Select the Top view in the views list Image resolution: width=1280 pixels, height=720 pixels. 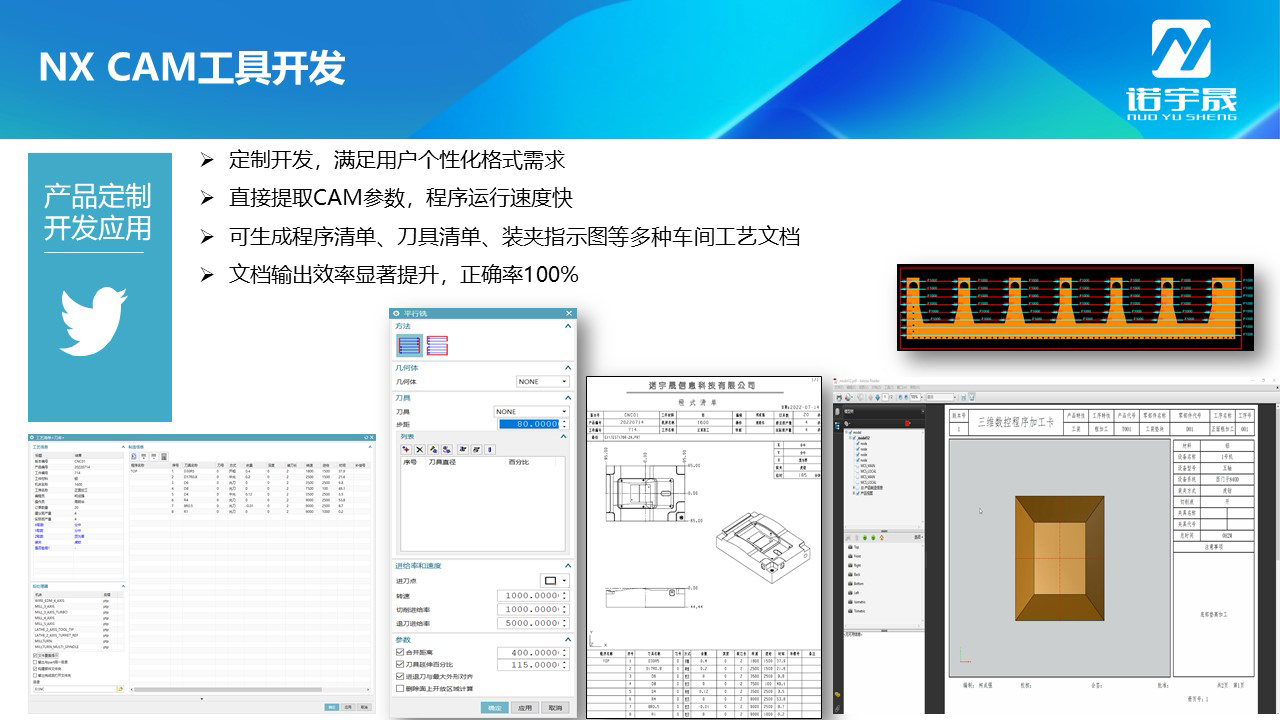(854, 548)
